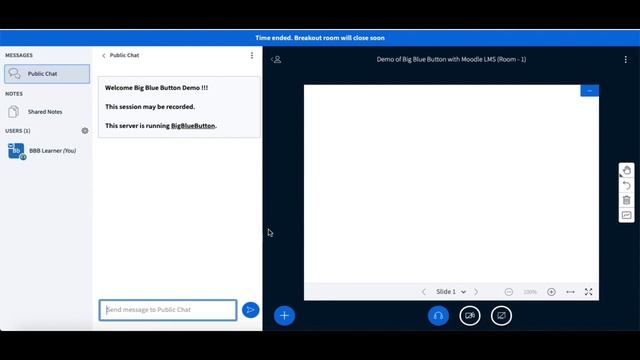Viewport: 640px width, 360px height.
Task: Focus the Send message to Public Chat field
Action: pyautogui.click(x=168, y=310)
